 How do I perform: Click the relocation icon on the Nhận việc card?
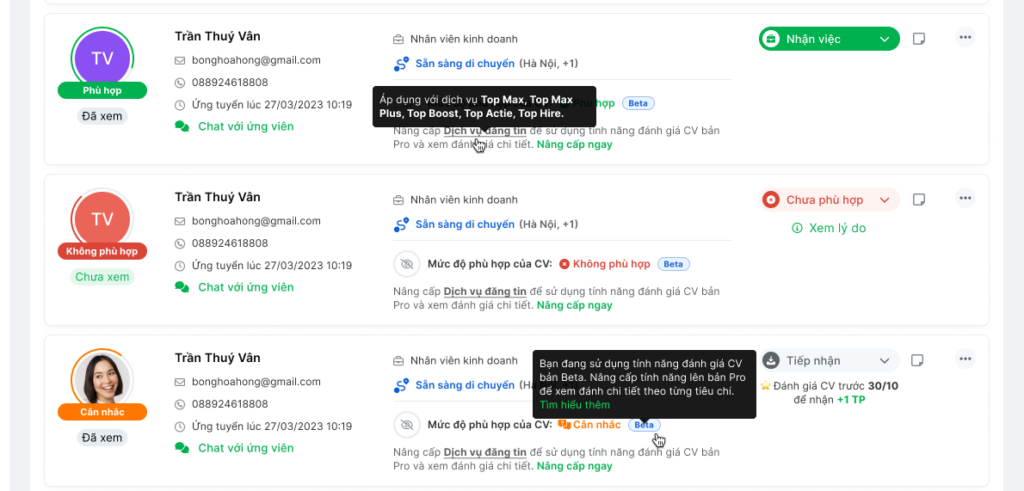[401, 64]
